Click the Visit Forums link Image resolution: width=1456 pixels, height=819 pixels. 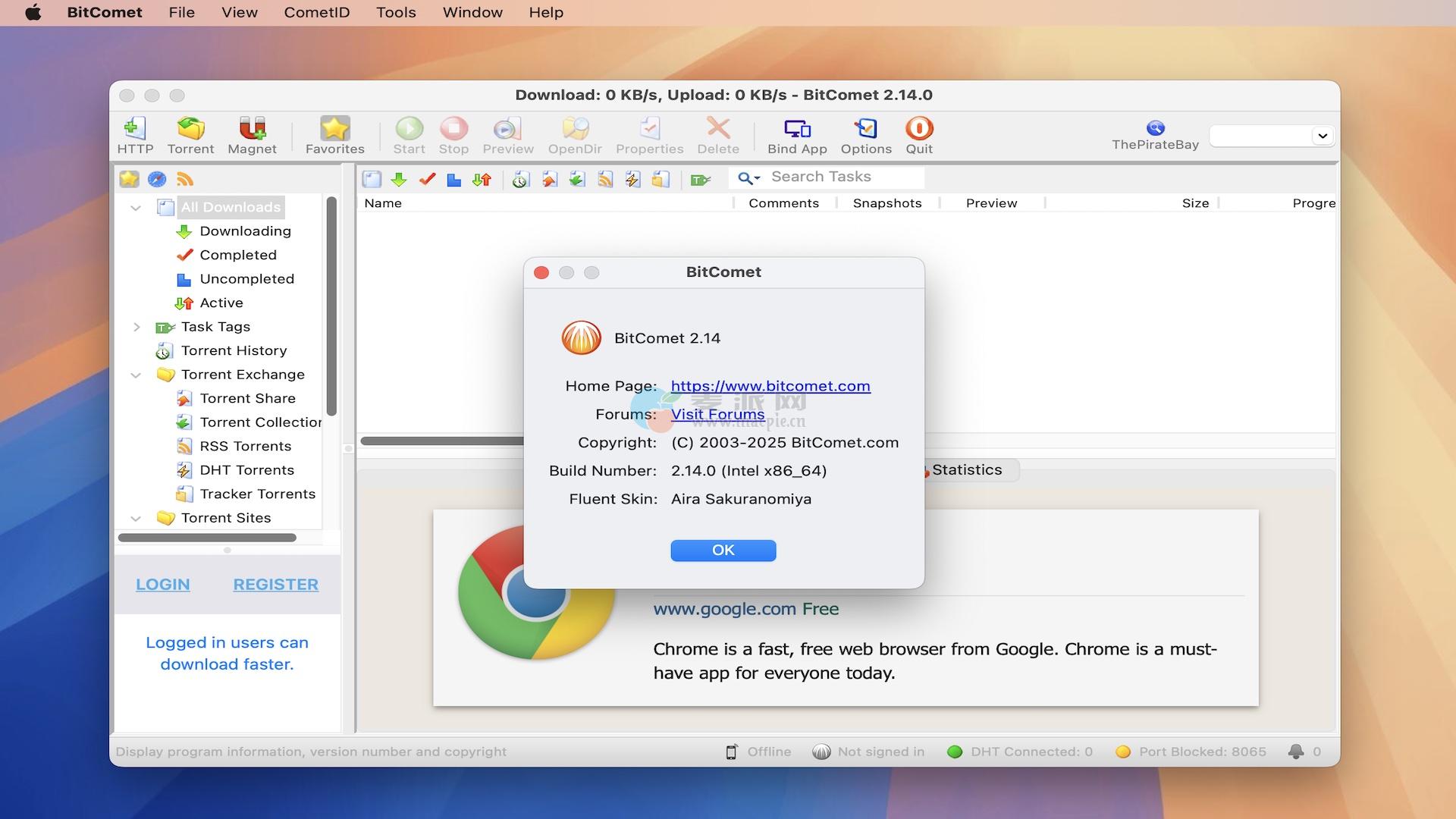tap(717, 414)
